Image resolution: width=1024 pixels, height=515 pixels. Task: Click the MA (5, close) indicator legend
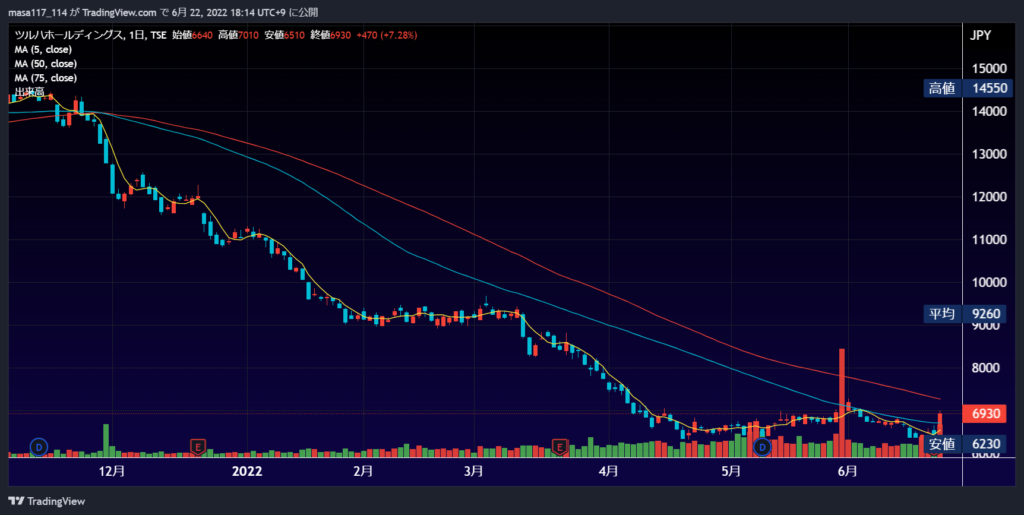click(43, 50)
